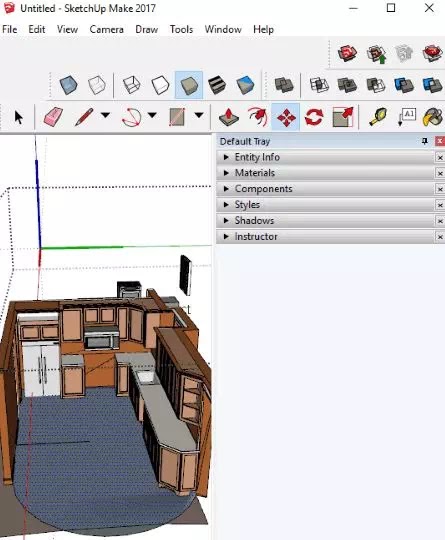Click the Trim solid tool
445x540 pixels.
pyautogui.click(x=404, y=85)
